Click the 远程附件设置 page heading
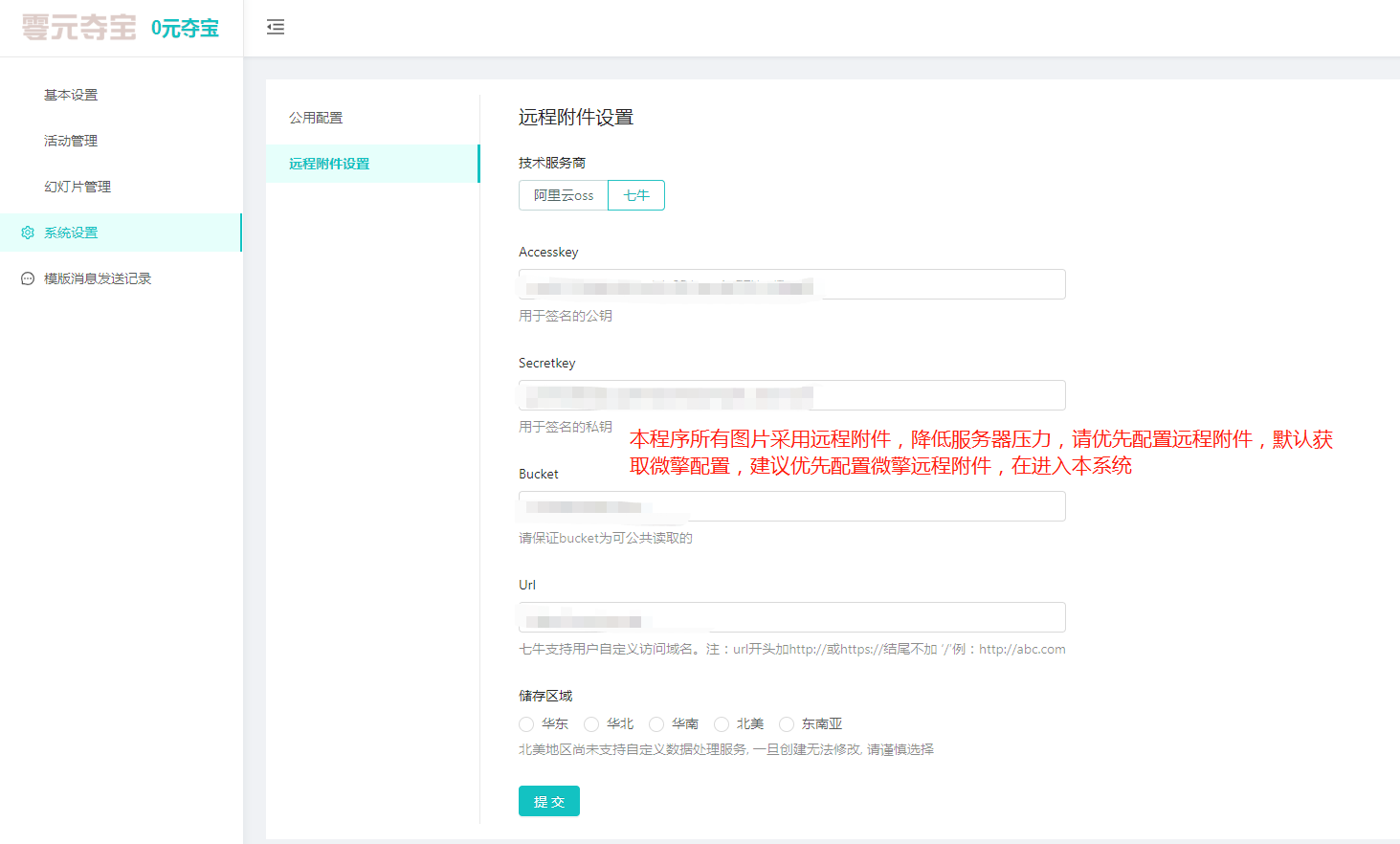Image resolution: width=1400 pixels, height=844 pixels. tap(576, 118)
